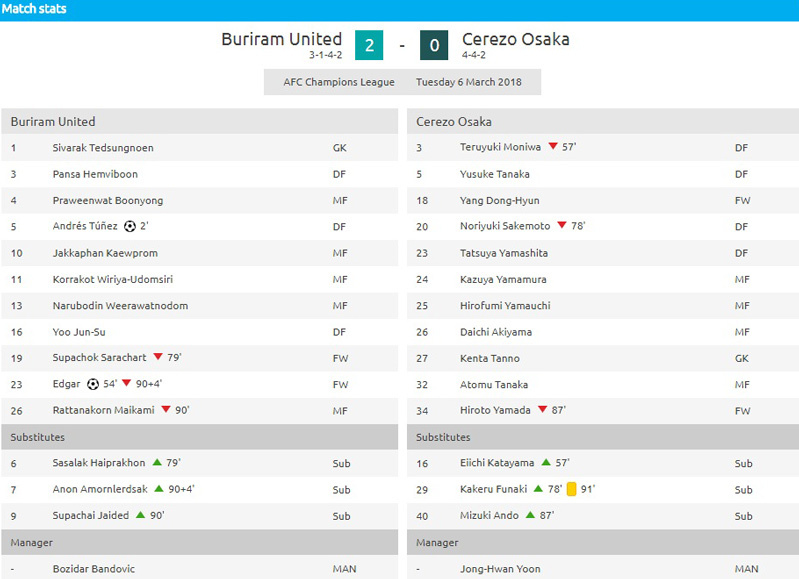Open the Cerezo Osaka team name in scoreline
The image size is (799, 579).
click(516, 40)
